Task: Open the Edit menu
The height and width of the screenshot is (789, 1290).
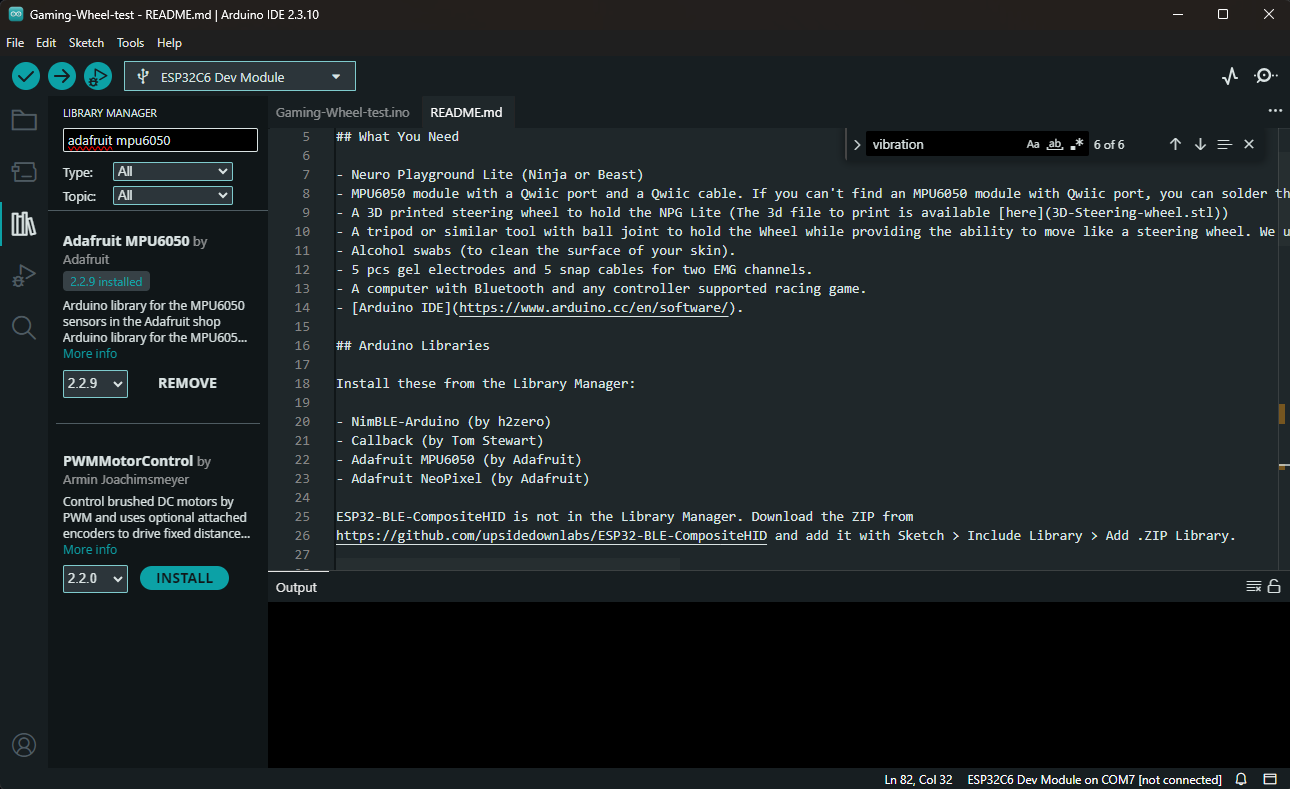Action: click(x=46, y=43)
